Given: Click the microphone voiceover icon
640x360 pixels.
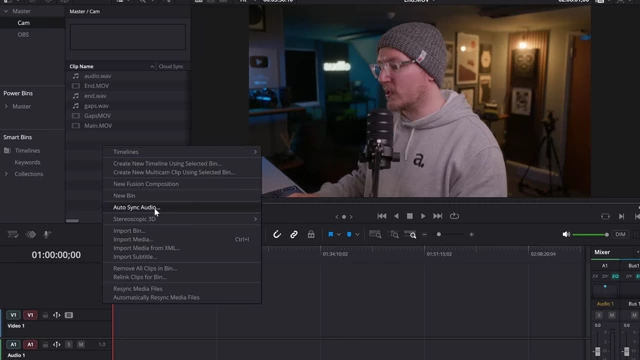Looking at the screenshot, I should pyautogui.click(x=47, y=234).
